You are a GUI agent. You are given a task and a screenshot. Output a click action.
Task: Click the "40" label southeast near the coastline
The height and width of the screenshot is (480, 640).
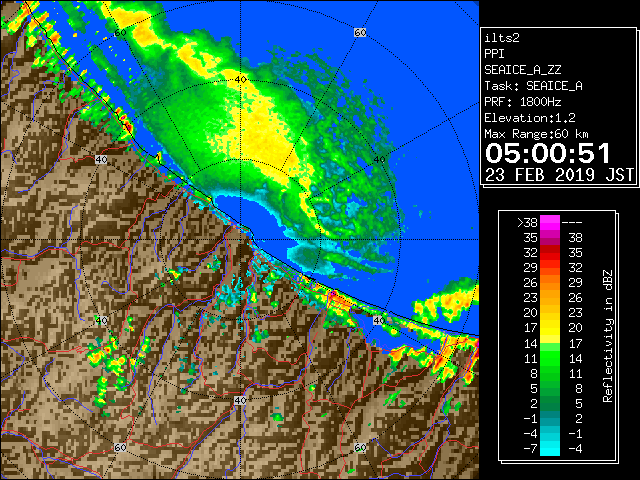click(379, 320)
